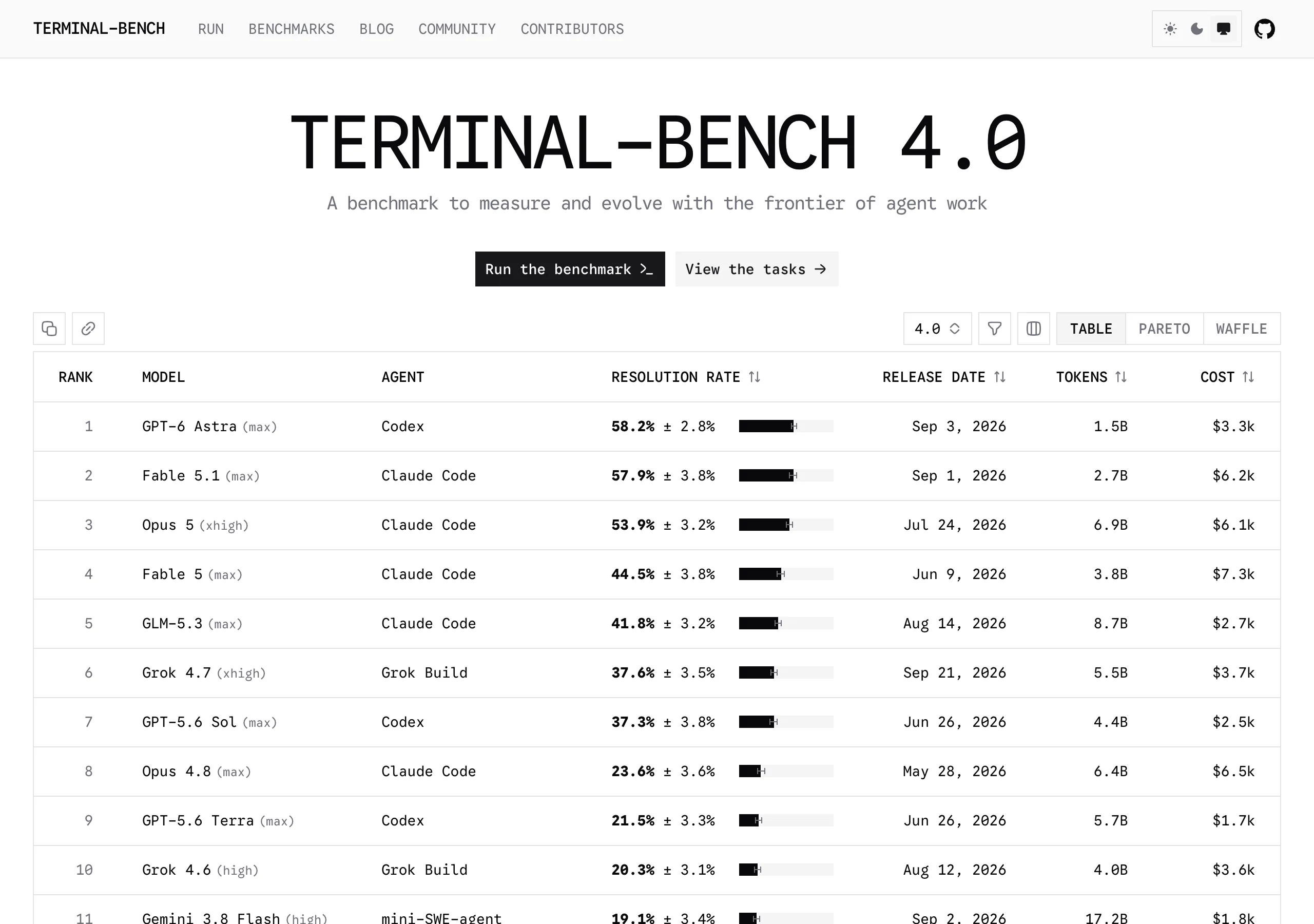Click the 41.8% resolution rate value
Viewport: 1314px width, 924px height.
633,623
